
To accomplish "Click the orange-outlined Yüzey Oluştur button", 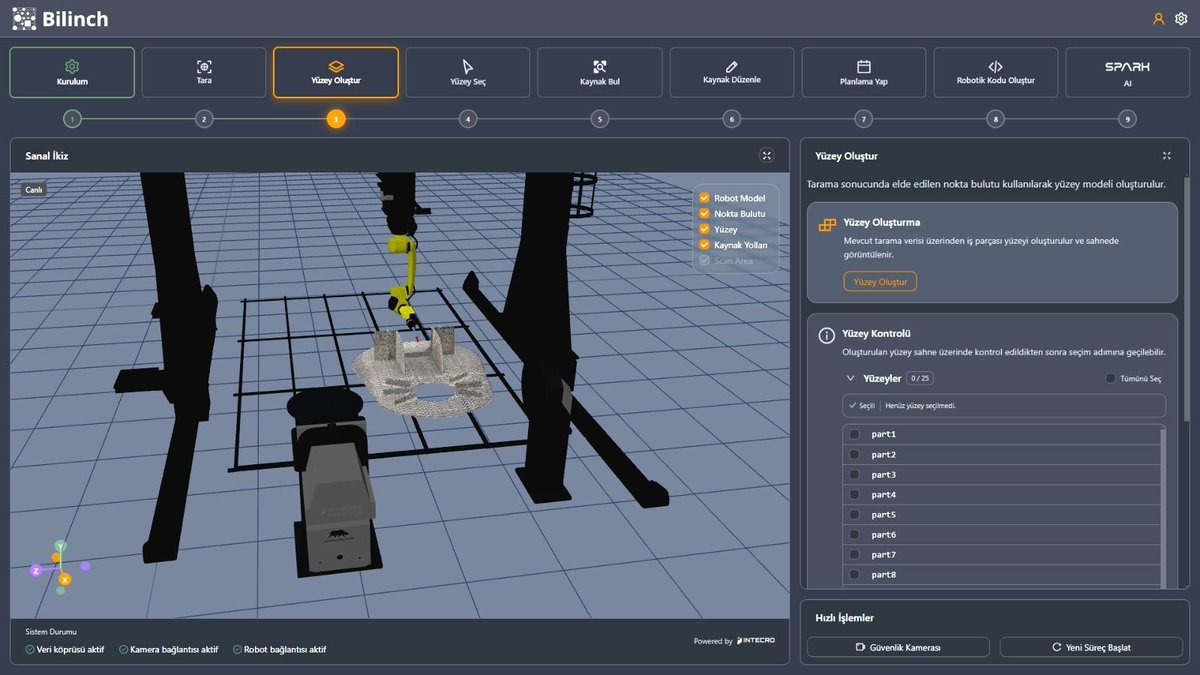I will (880, 282).
